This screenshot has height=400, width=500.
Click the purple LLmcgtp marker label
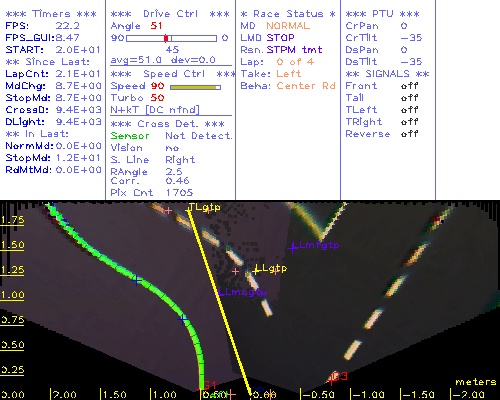(242, 292)
